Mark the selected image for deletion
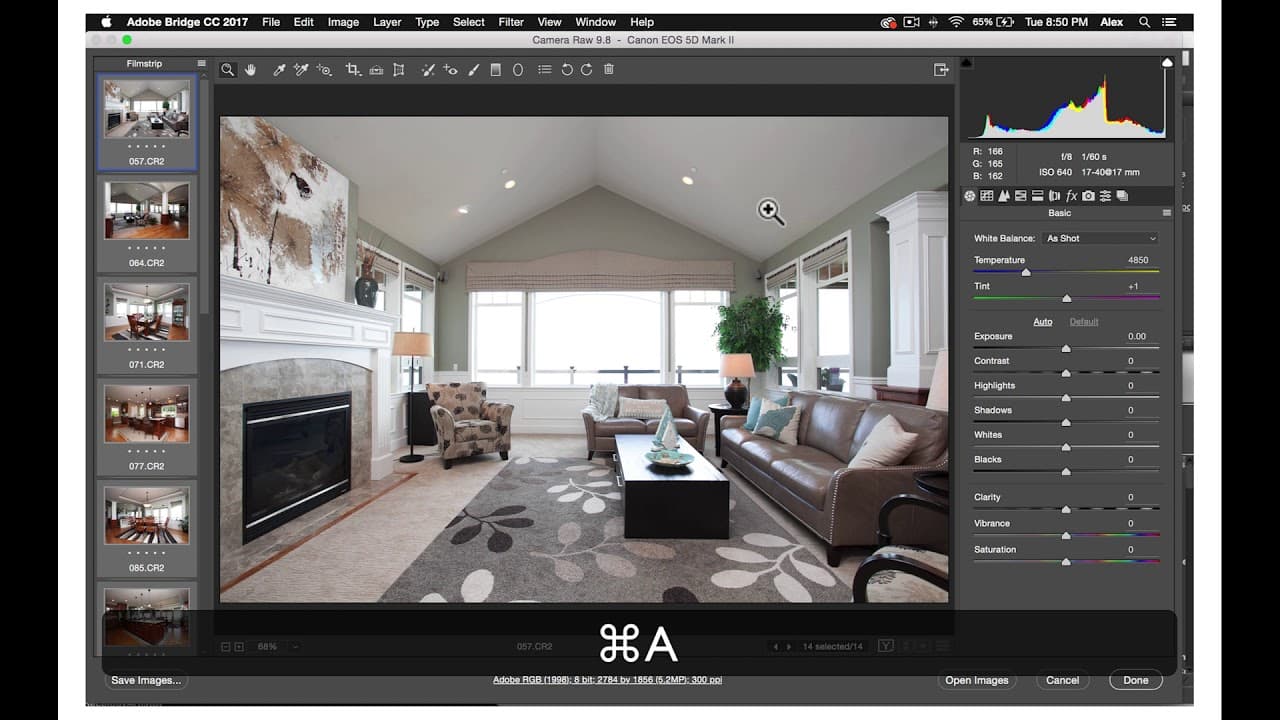The width and height of the screenshot is (1280, 720). coord(608,70)
